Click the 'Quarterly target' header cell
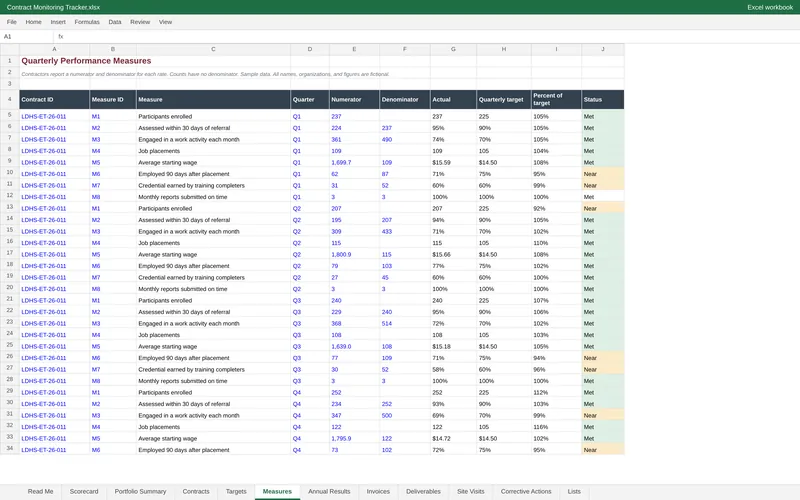The height and width of the screenshot is (500, 800). [504, 99]
